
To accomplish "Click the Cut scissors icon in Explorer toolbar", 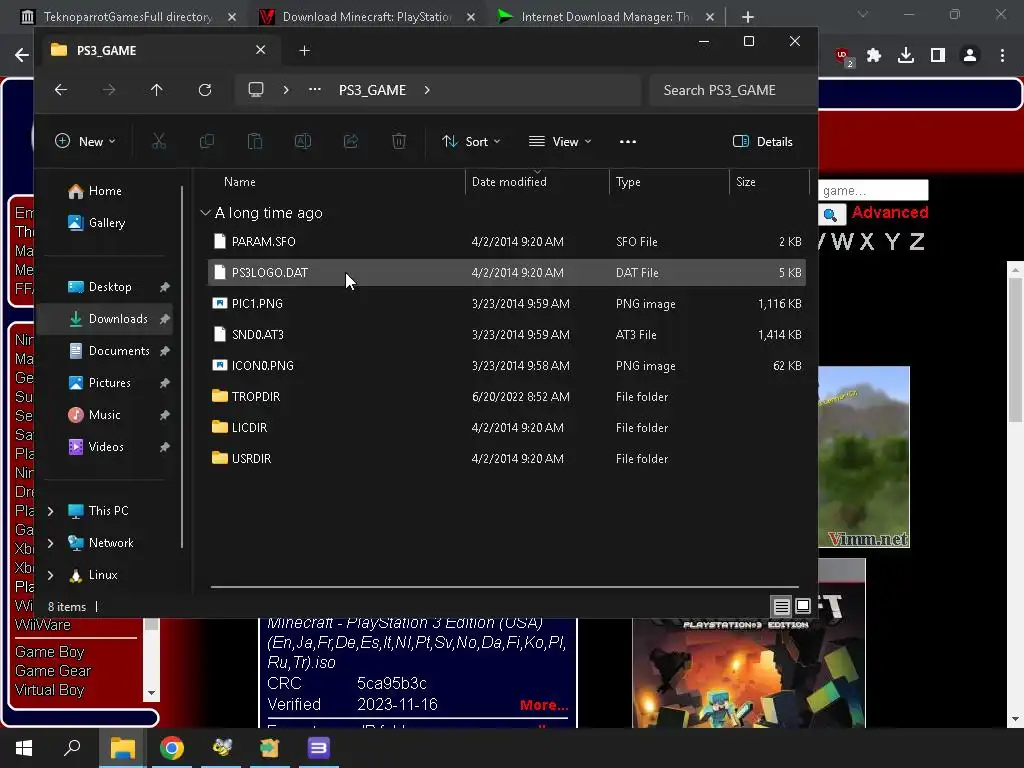I will point(159,141).
